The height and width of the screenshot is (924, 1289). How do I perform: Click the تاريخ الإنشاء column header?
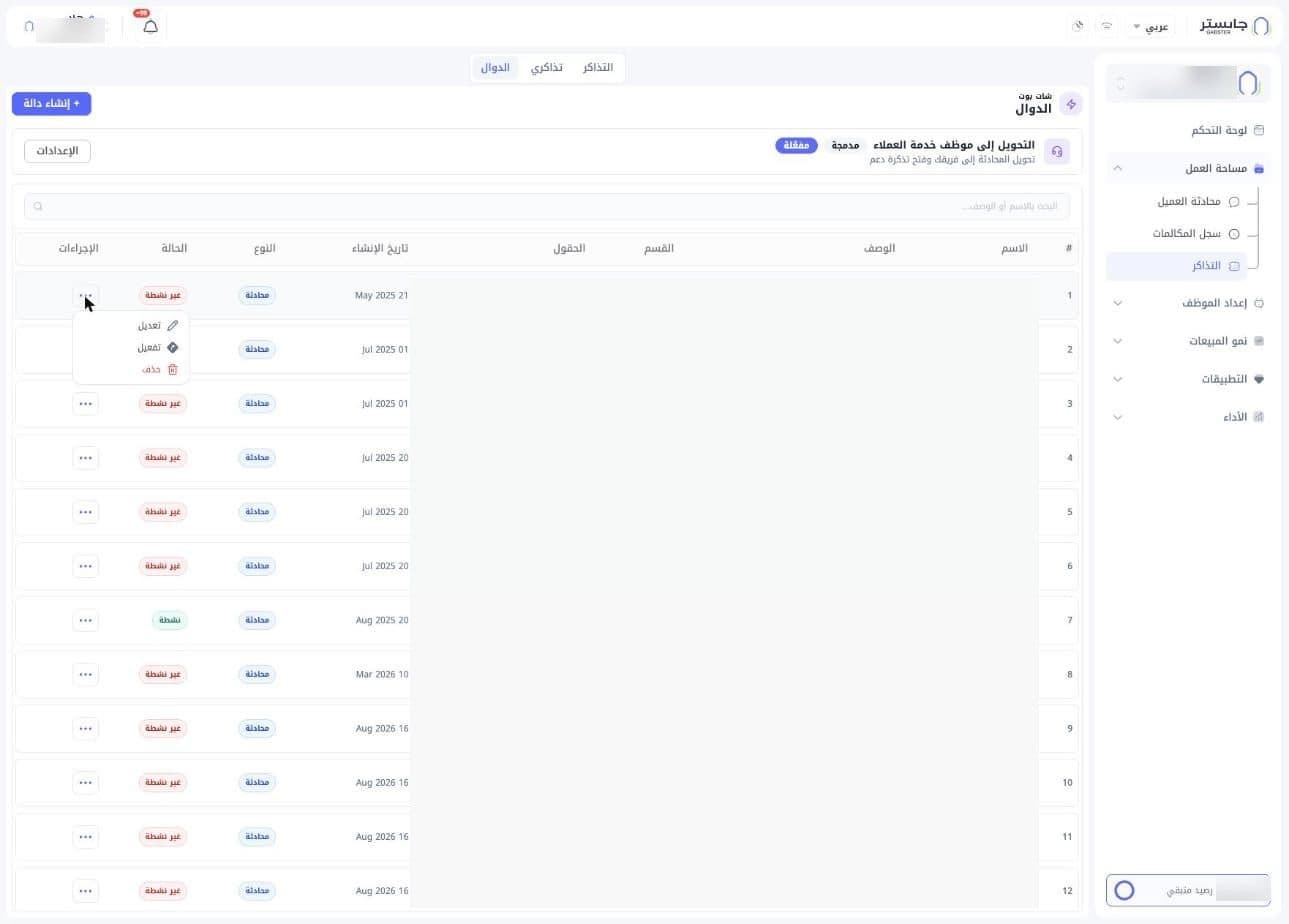(380, 248)
